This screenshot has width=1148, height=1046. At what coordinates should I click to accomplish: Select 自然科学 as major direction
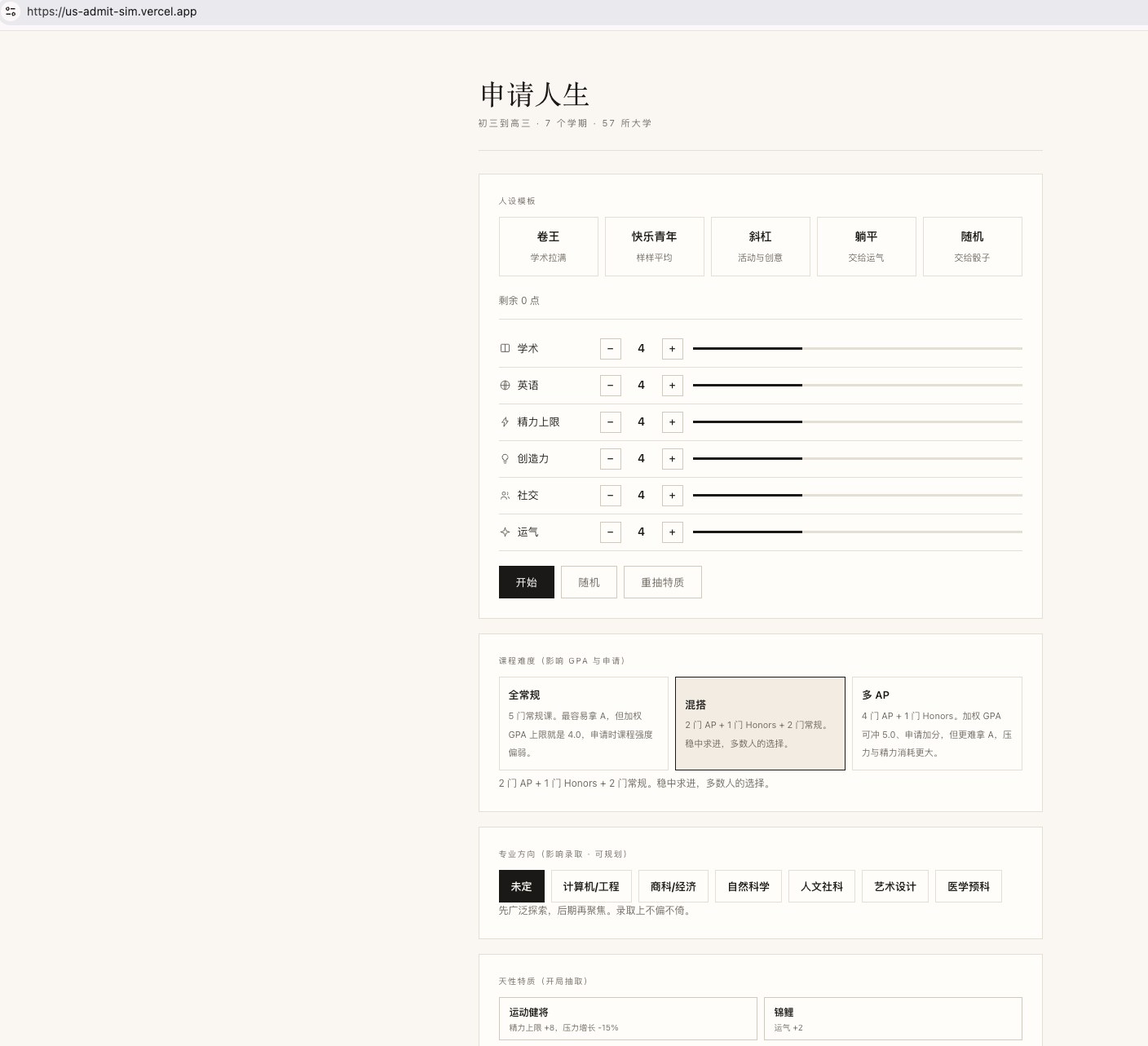coord(748,886)
